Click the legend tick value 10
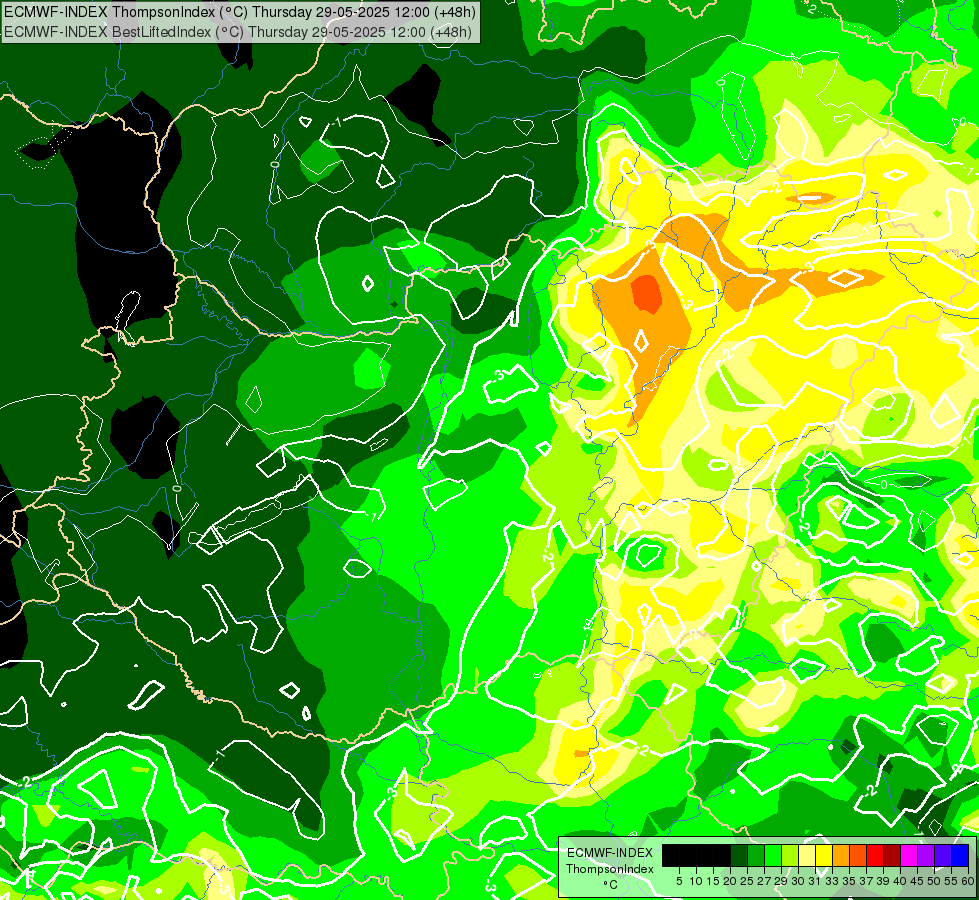 (x=696, y=881)
